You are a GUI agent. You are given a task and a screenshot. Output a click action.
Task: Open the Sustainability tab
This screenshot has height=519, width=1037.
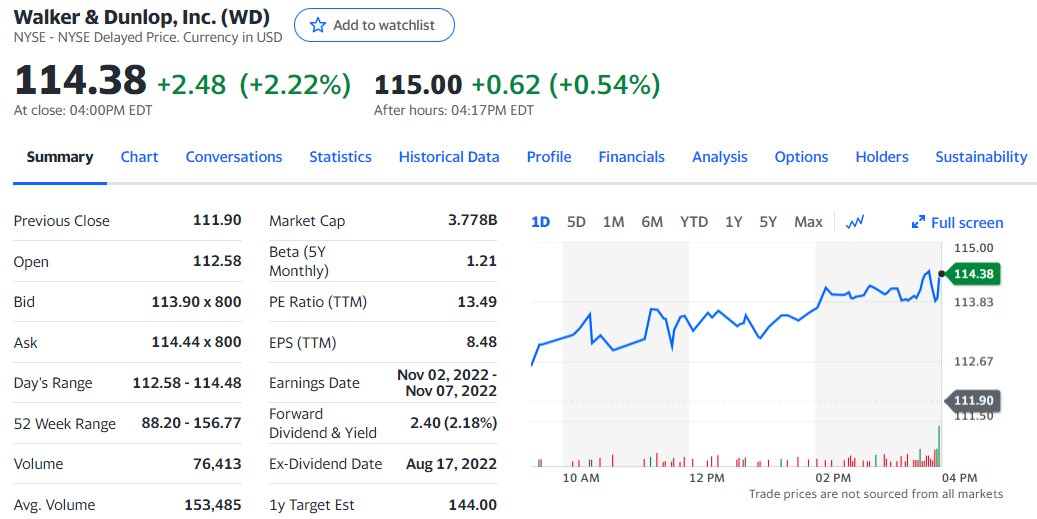[981, 157]
